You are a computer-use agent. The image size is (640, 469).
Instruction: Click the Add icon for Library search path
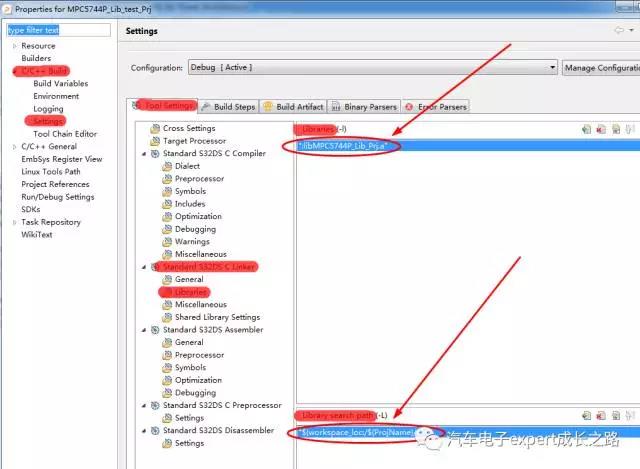pos(586,414)
